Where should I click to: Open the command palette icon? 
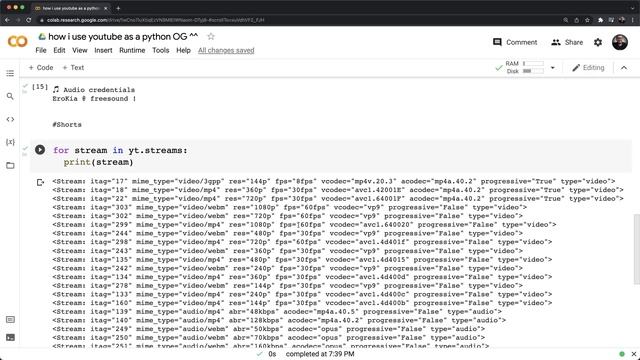(x=10, y=320)
